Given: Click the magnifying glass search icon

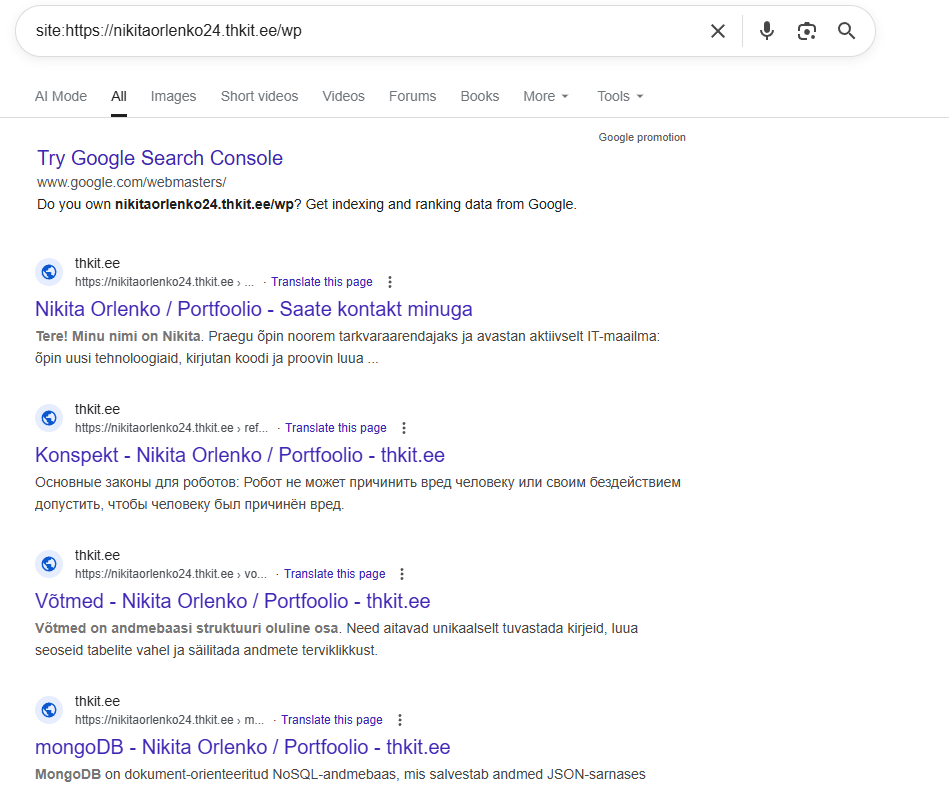Looking at the screenshot, I should [847, 31].
